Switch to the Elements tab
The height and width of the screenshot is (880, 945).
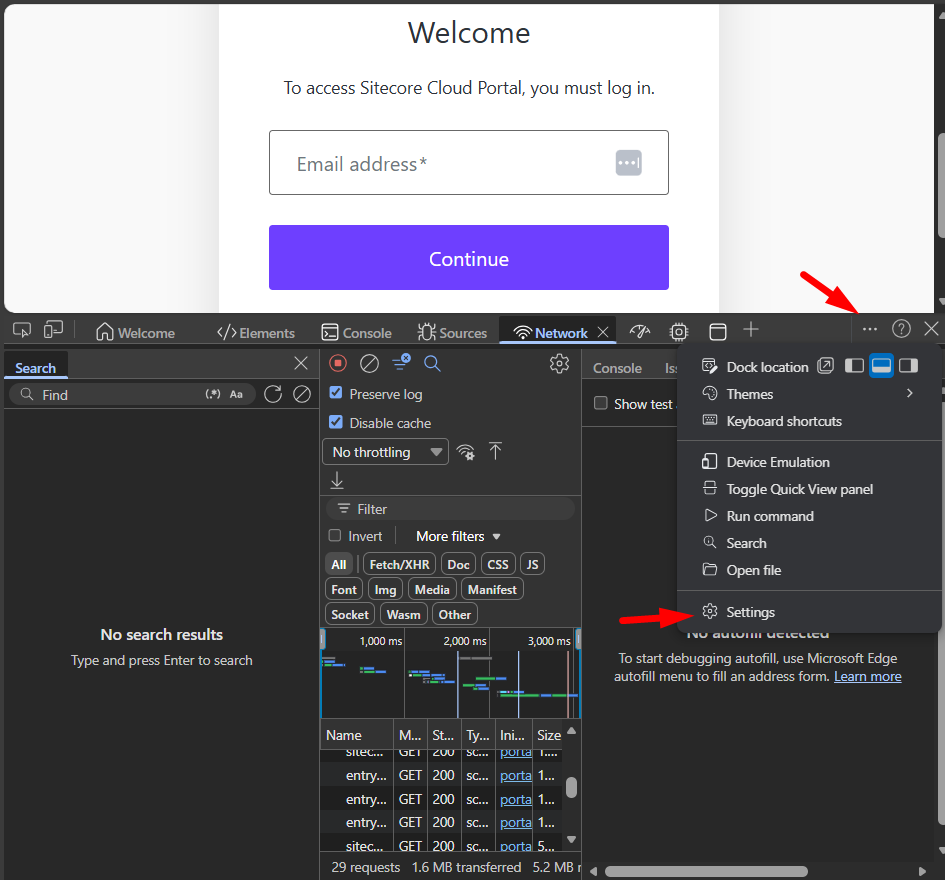pyautogui.click(x=256, y=333)
